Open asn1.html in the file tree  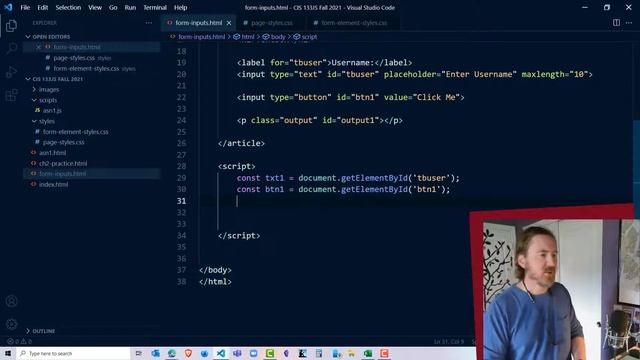point(52,153)
